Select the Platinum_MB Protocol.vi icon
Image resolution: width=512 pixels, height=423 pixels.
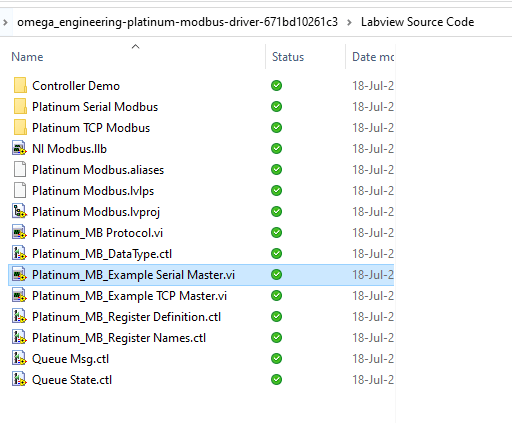tap(19, 233)
